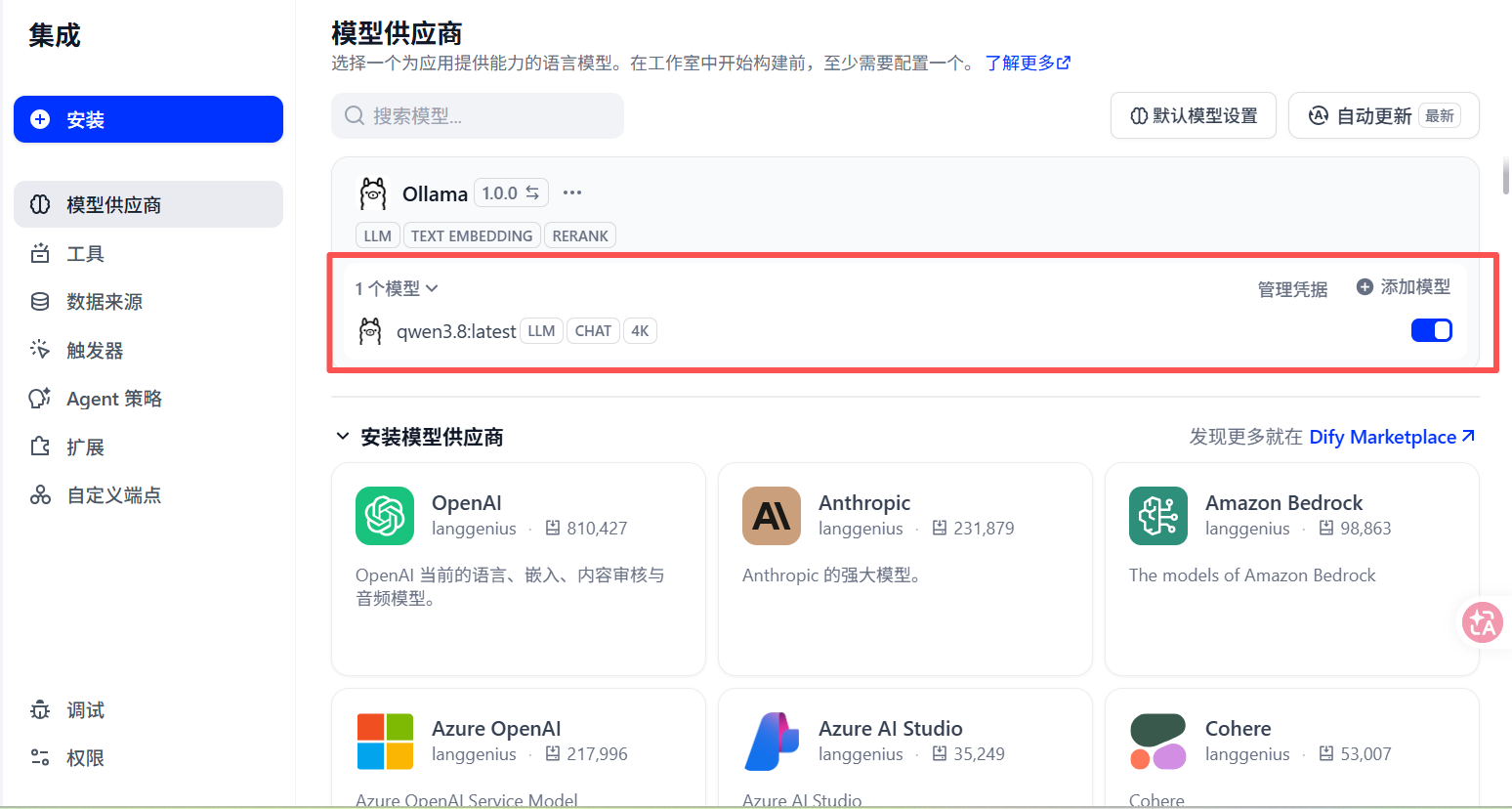Click the RERANK tag under Ollama
Screen dimensions: 1512x809
[580, 235]
